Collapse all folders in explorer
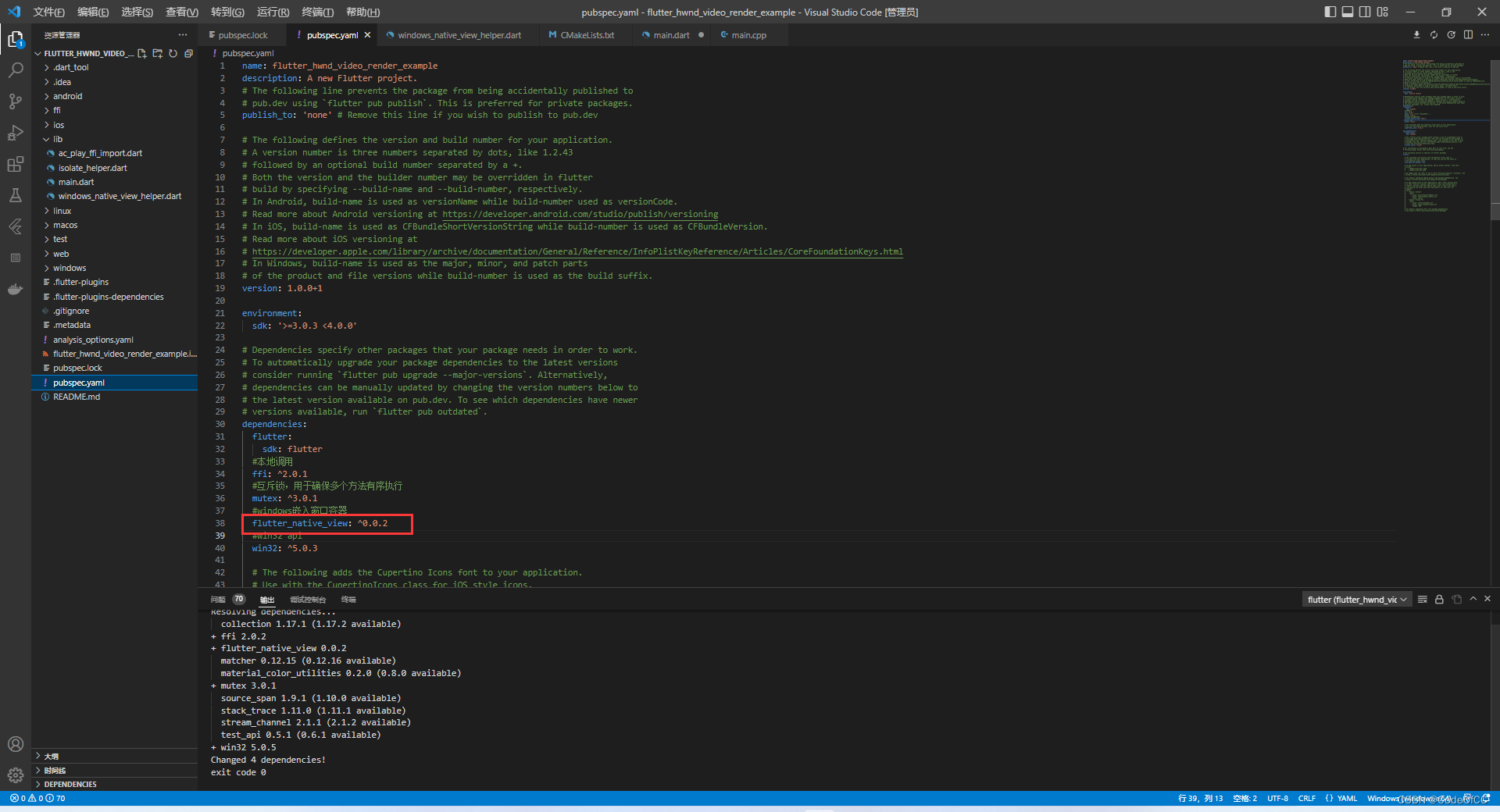1500x812 pixels. pyautogui.click(x=189, y=53)
